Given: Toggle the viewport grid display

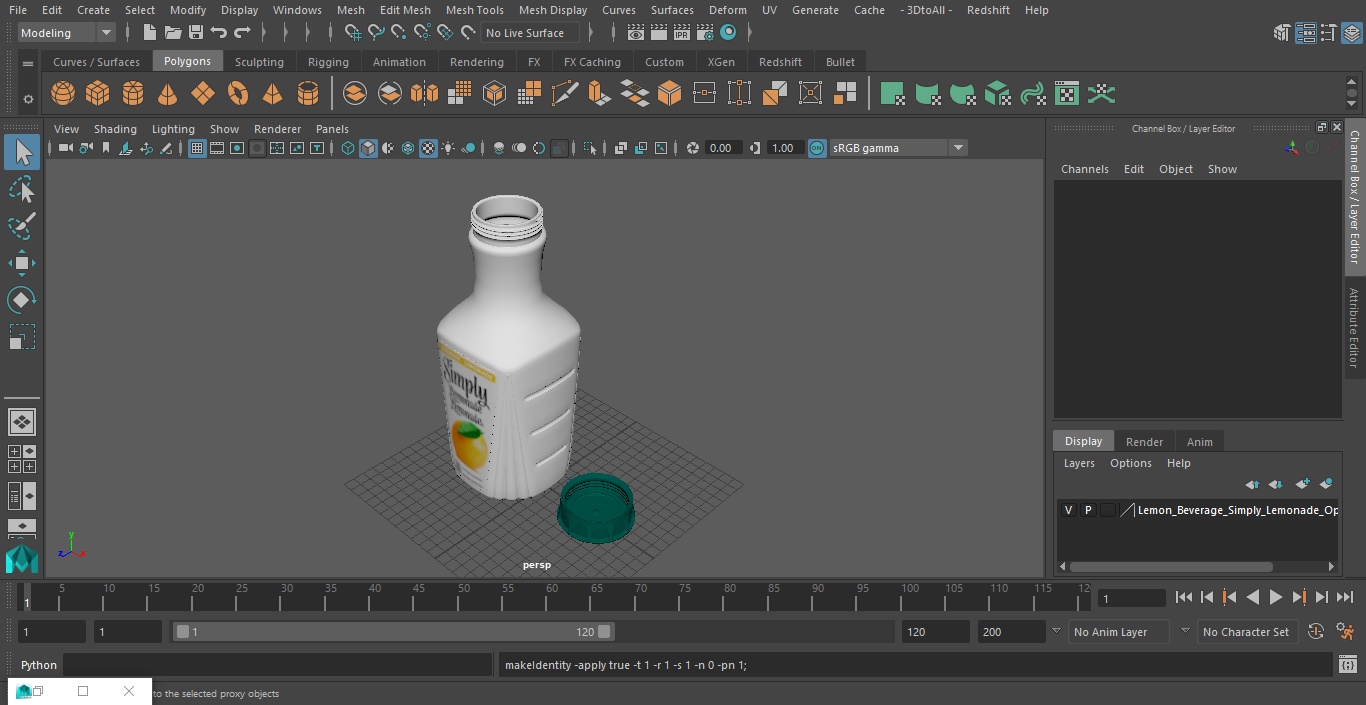Looking at the screenshot, I should pyautogui.click(x=197, y=148).
